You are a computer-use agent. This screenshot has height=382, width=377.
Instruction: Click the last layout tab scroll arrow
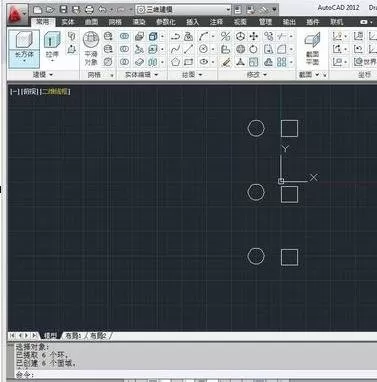tap(34, 335)
